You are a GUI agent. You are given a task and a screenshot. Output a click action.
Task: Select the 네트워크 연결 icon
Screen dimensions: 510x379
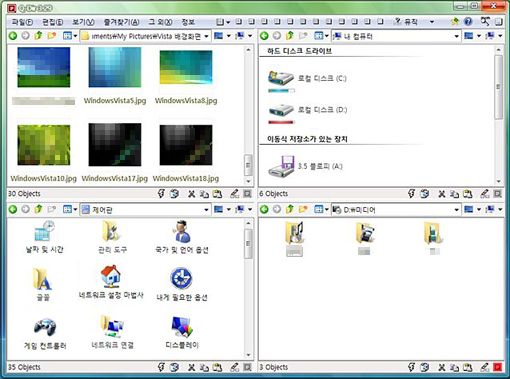113,327
